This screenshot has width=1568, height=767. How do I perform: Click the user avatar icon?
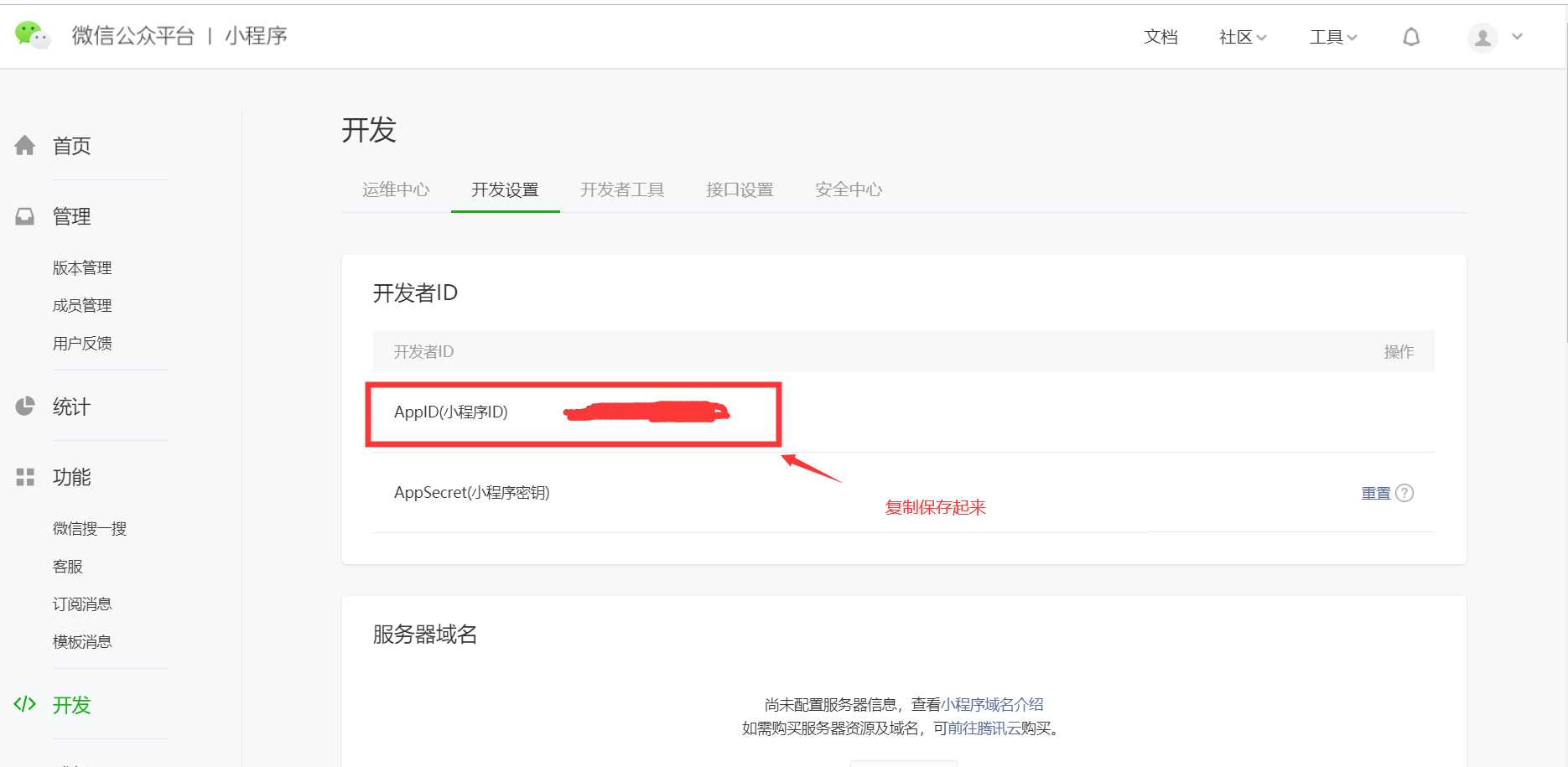[x=1482, y=38]
